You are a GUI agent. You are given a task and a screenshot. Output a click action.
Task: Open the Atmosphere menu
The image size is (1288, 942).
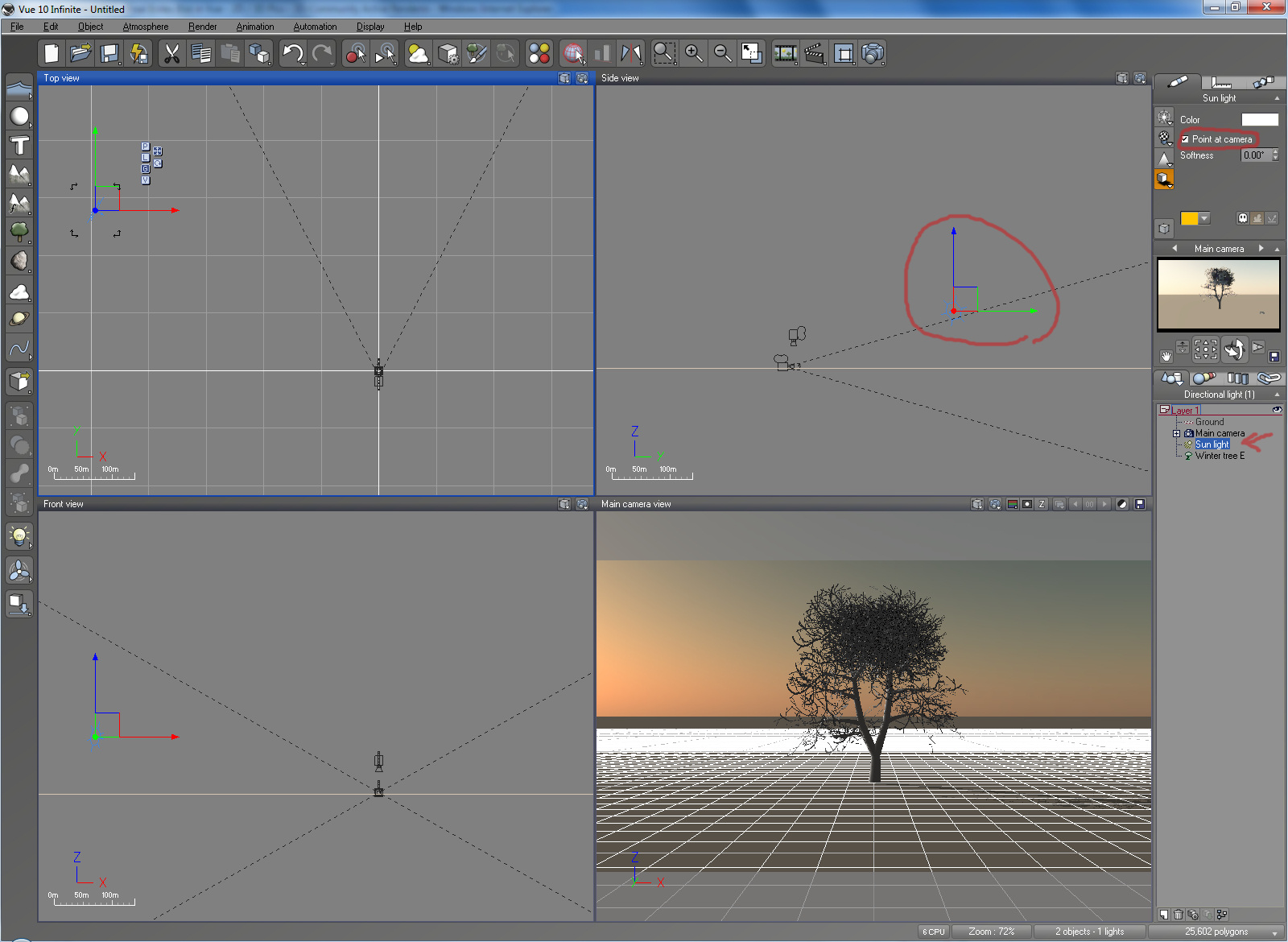[145, 27]
